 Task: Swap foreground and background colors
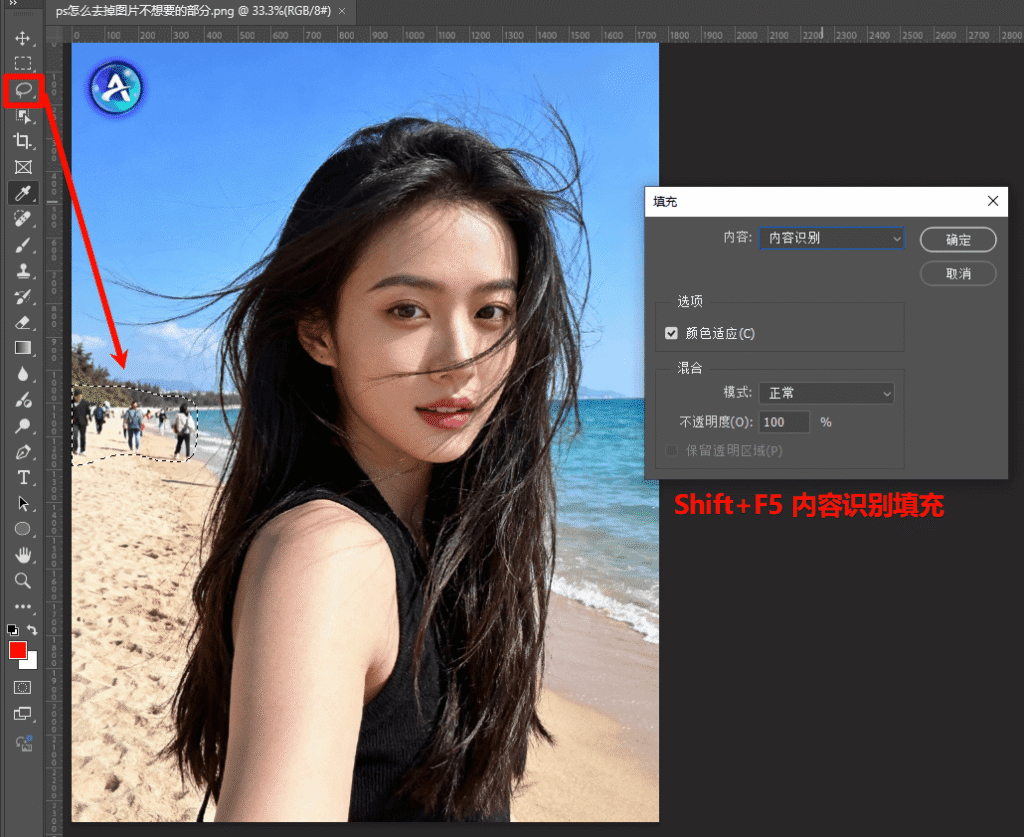[33, 630]
